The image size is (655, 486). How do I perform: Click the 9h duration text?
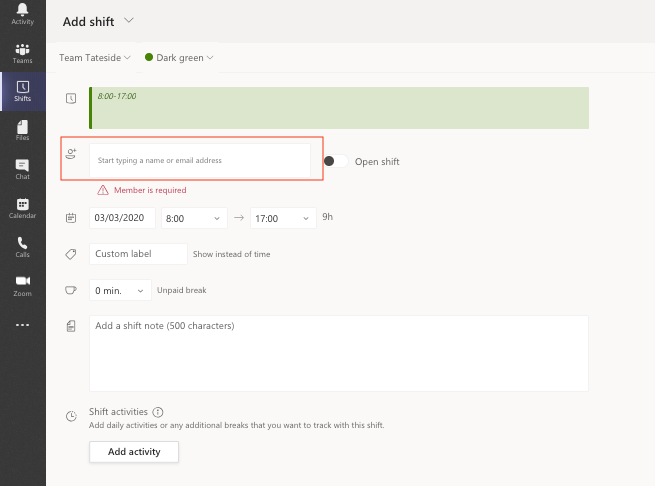[x=328, y=217]
